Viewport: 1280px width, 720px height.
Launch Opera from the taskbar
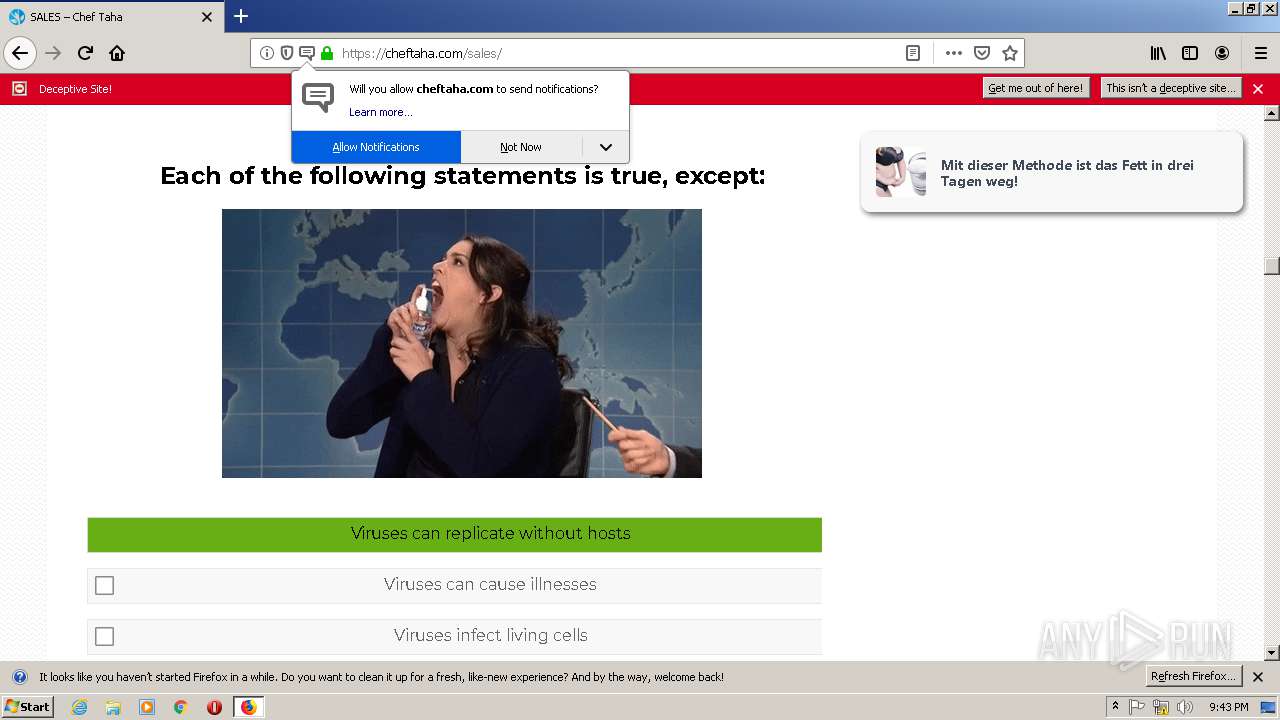pyautogui.click(x=214, y=707)
